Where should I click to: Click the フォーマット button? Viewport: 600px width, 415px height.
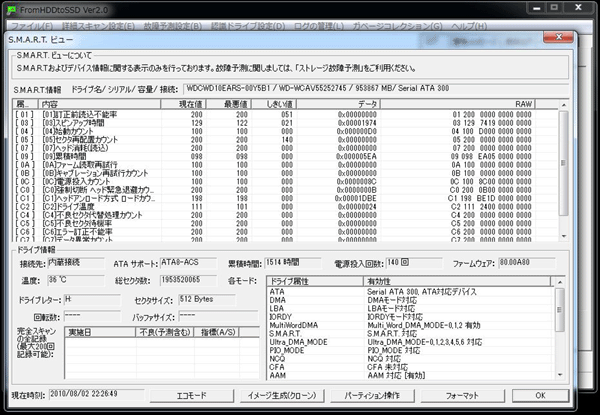(463, 395)
